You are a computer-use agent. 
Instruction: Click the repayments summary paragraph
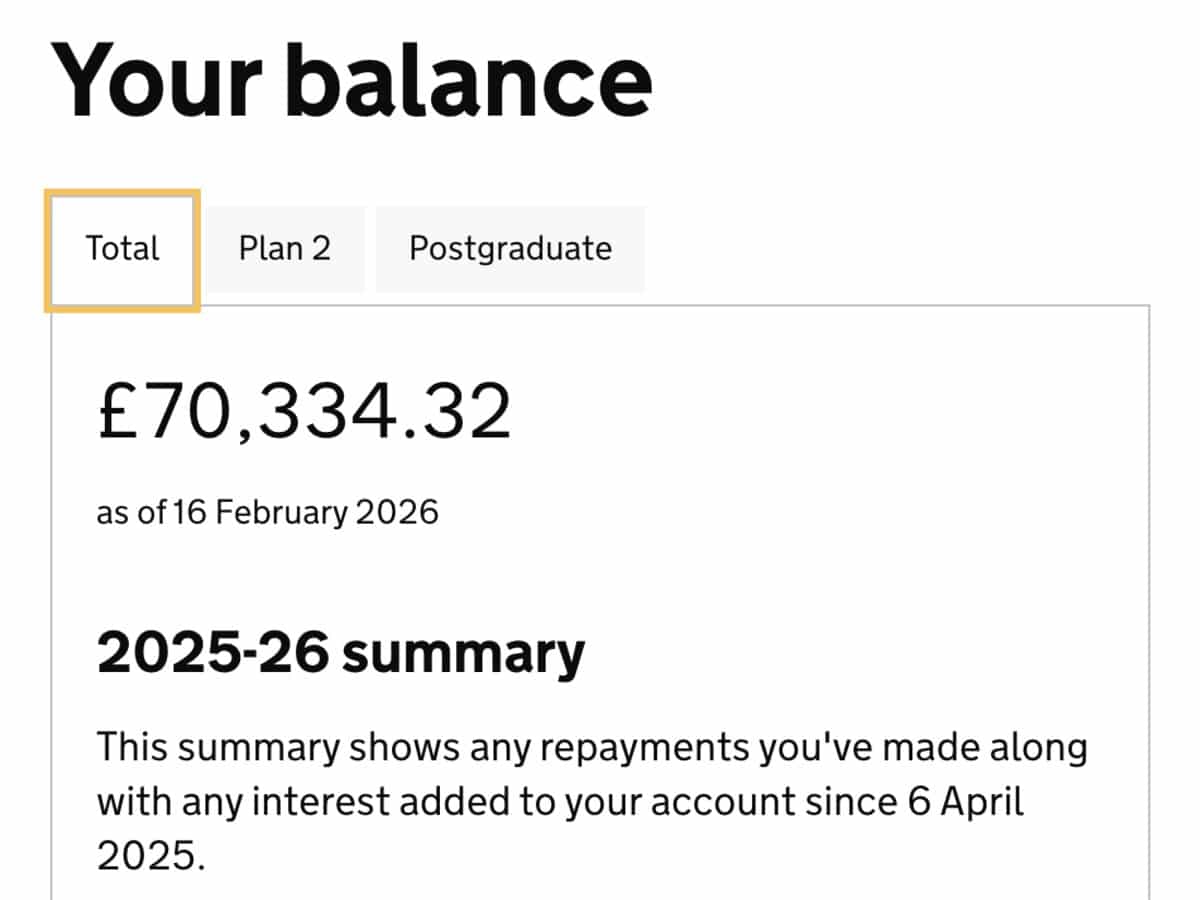[590, 800]
